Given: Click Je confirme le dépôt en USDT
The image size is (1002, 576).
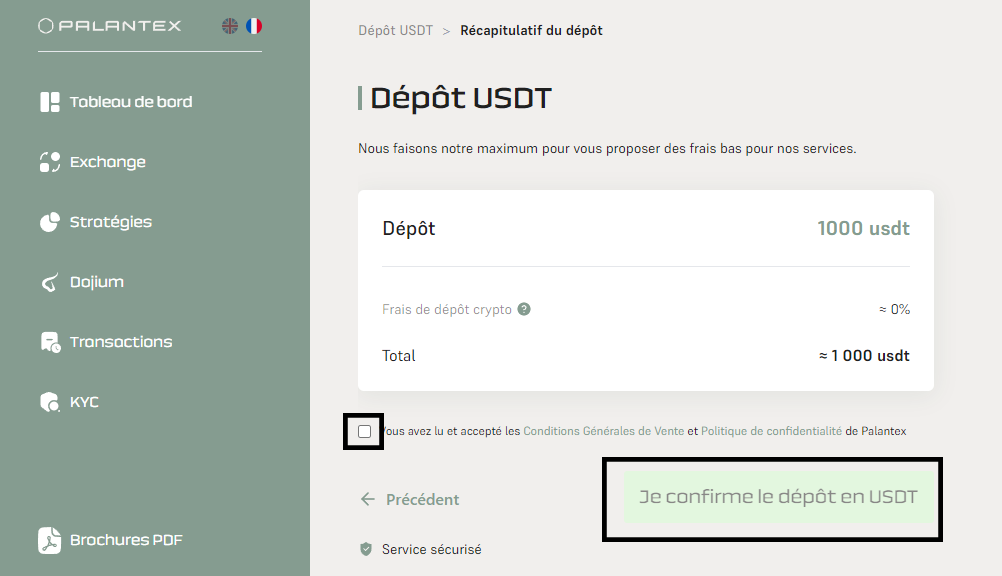Looking at the screenshot, I should tap(778, 497).
